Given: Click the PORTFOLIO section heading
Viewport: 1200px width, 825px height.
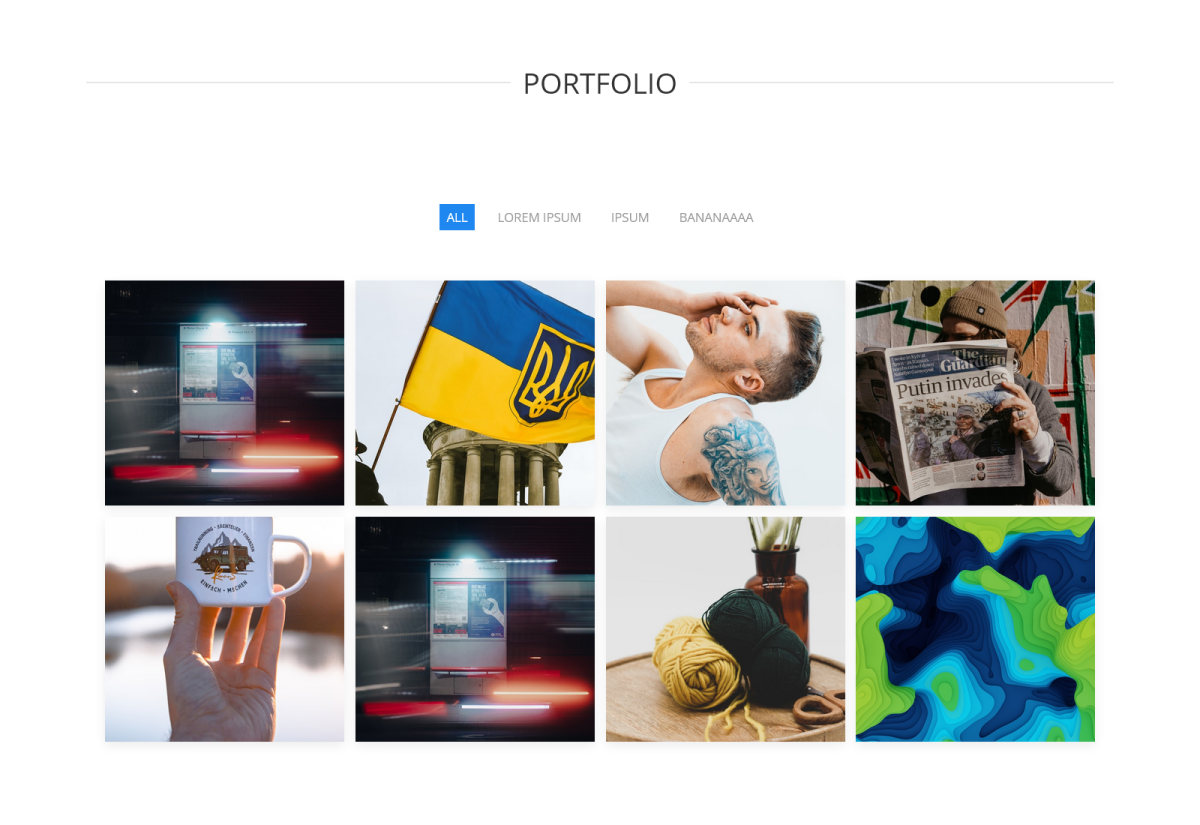Looking at the screenshot, I should point(600,84).
